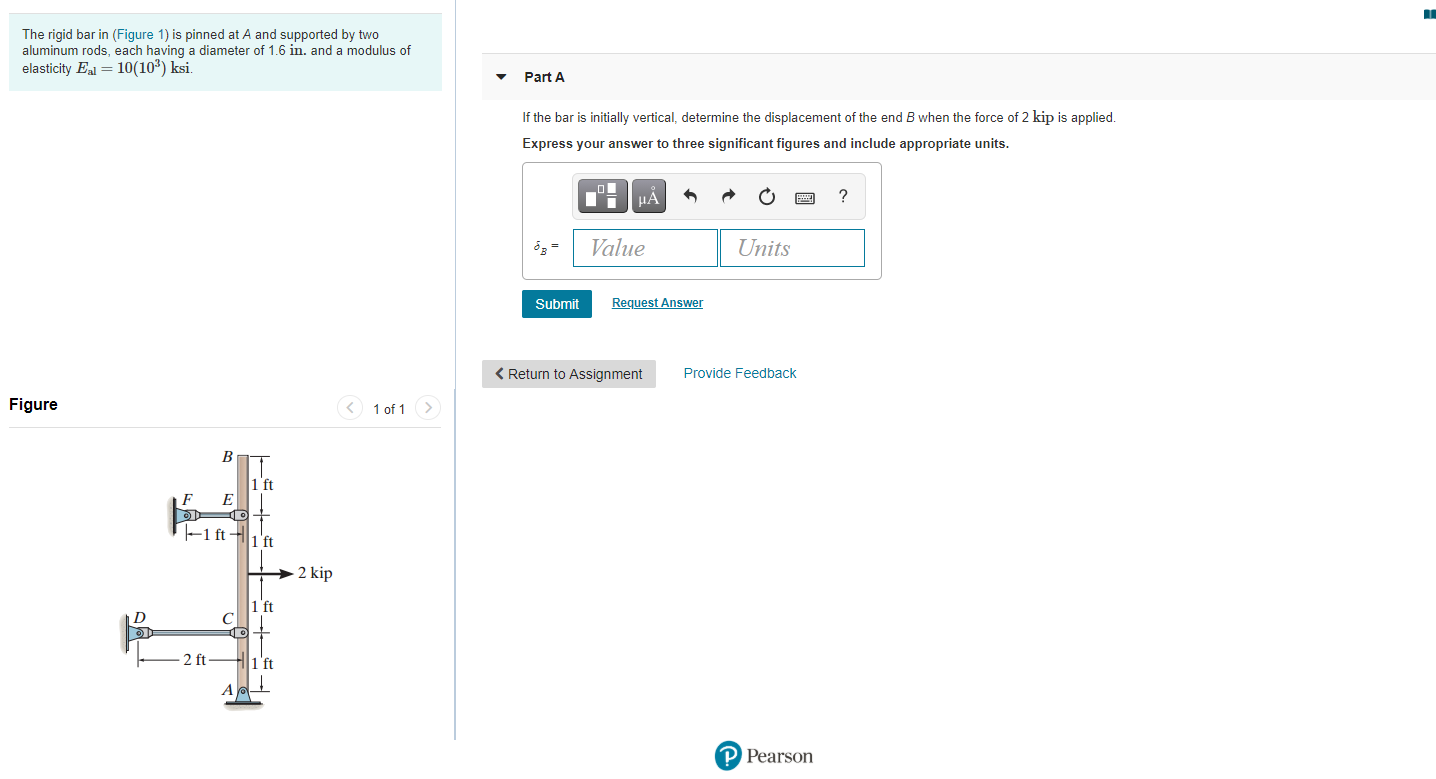Open help via the question mark icon
Screen dimensions: 1436x779
pyautogui.click(x=842, y=196)
